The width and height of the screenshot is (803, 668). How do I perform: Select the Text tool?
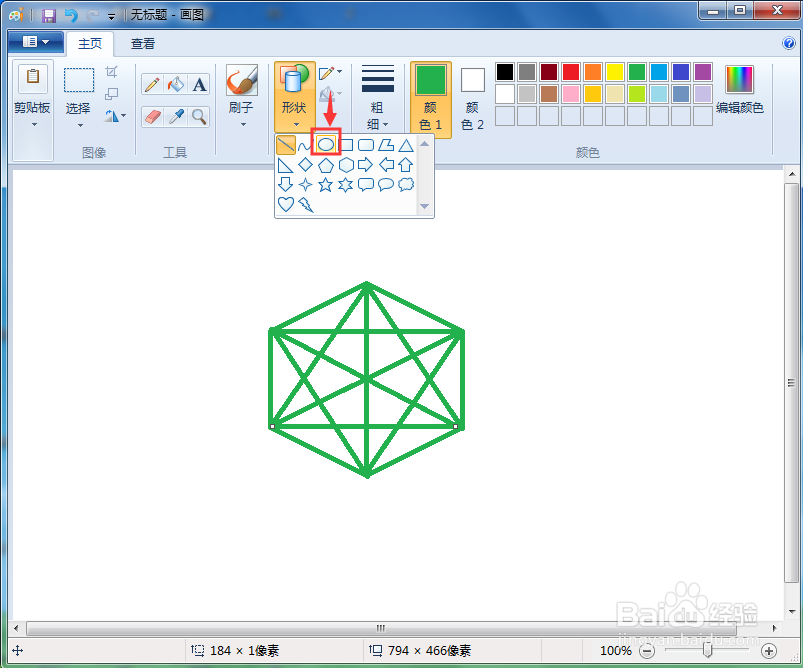[199, 85]
